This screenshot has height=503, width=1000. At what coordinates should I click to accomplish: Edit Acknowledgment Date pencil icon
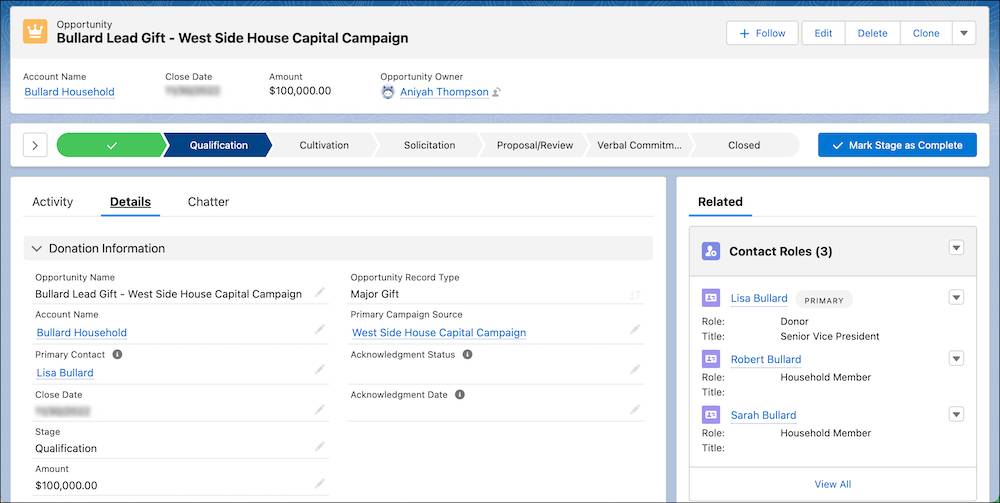coord(635,409)
